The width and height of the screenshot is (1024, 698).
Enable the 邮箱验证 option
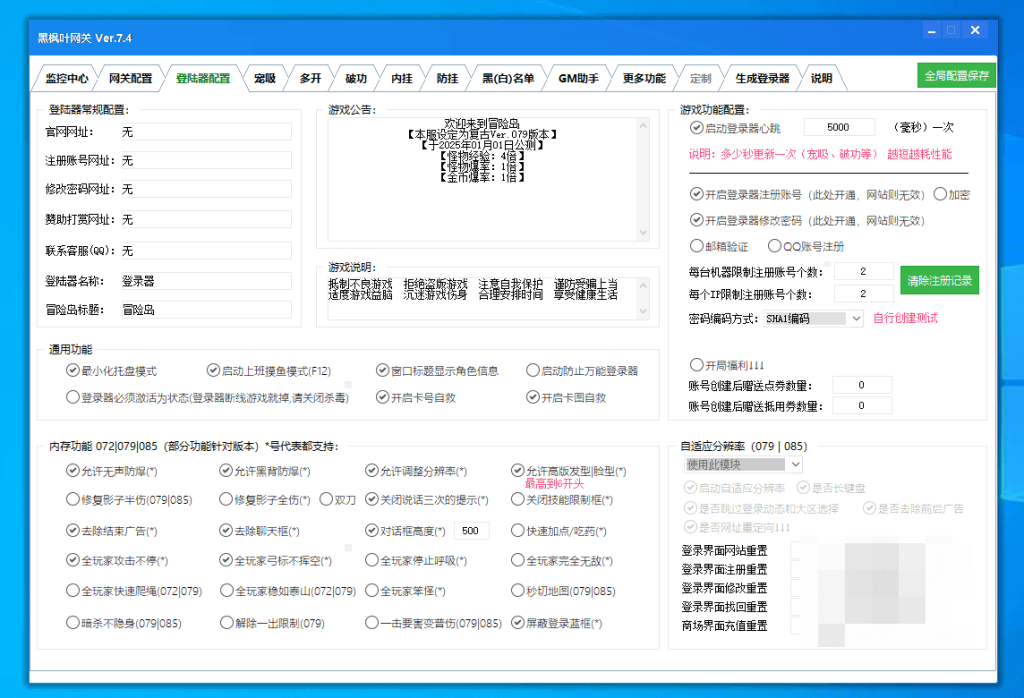696,246
